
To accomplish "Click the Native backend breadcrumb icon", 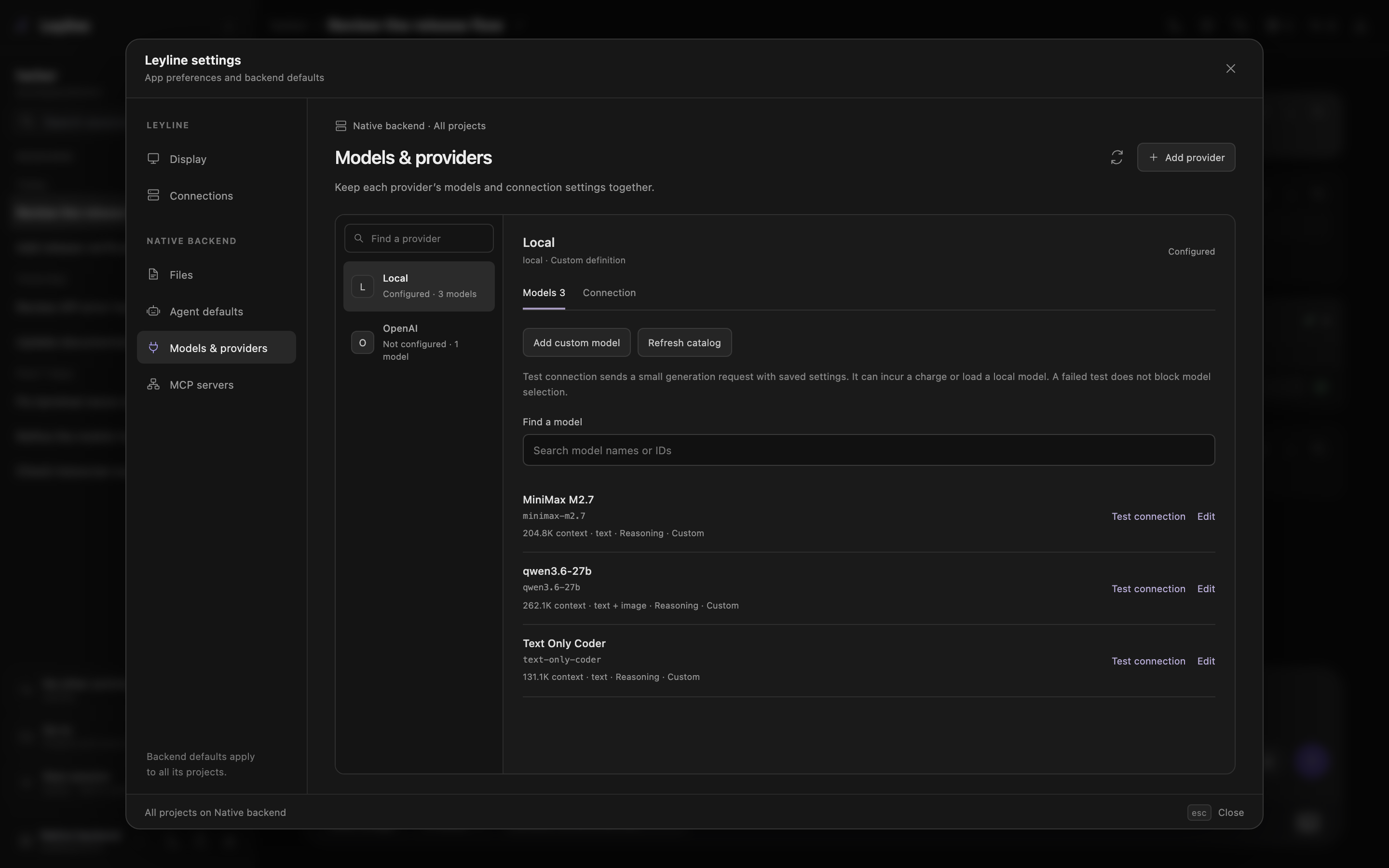I will pos(341,126).
